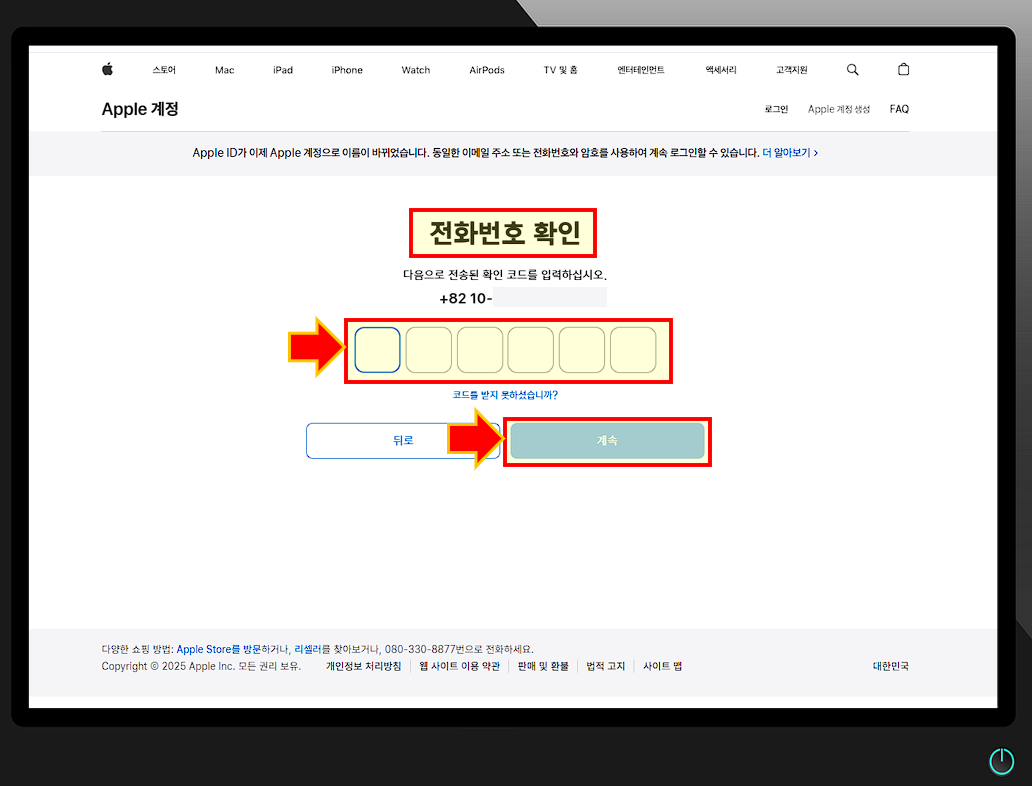
Task: Open the FAQ link
Action: pyautogui.click(x=898, y=108)
